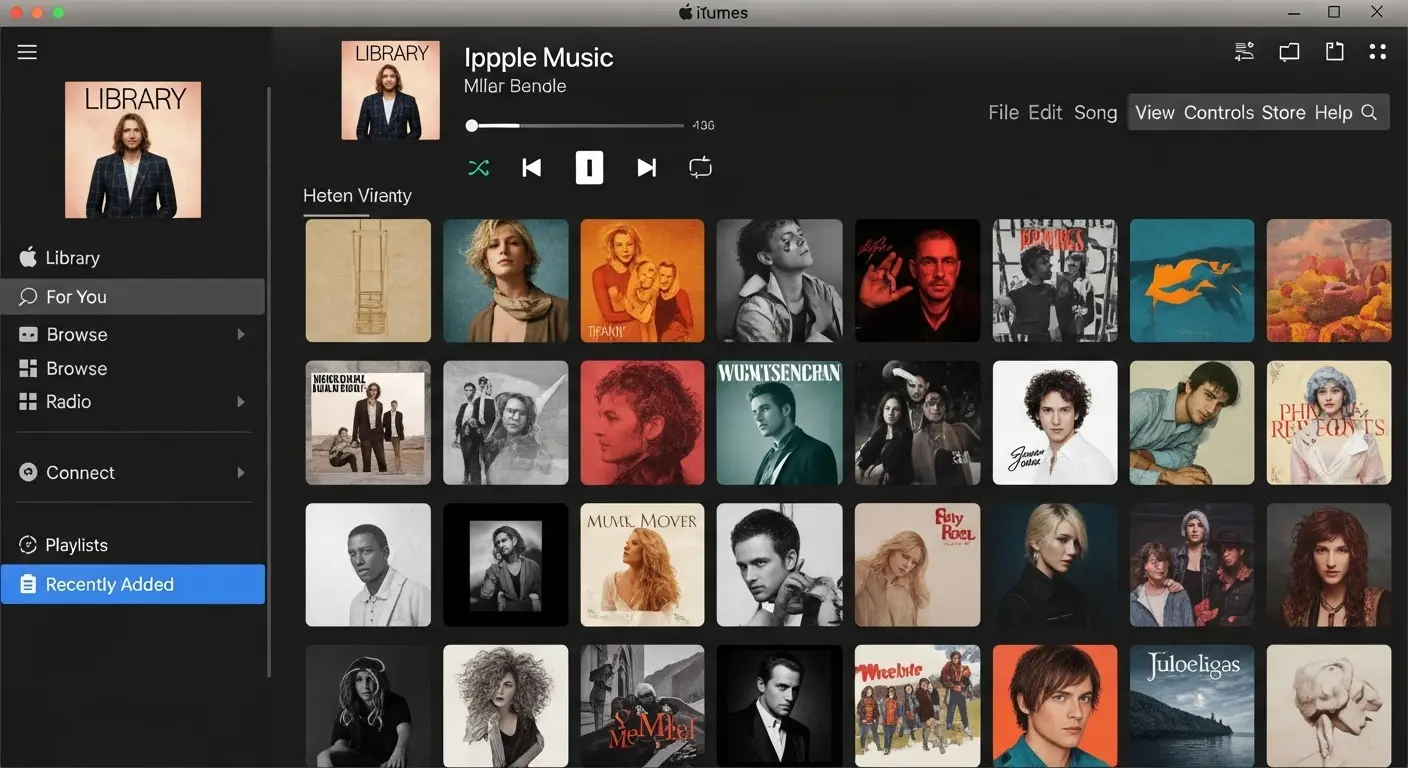Viewport: 1408px width, 768px height.
Task: Click the now playing LIBRARY artwork
Action: 390,90
